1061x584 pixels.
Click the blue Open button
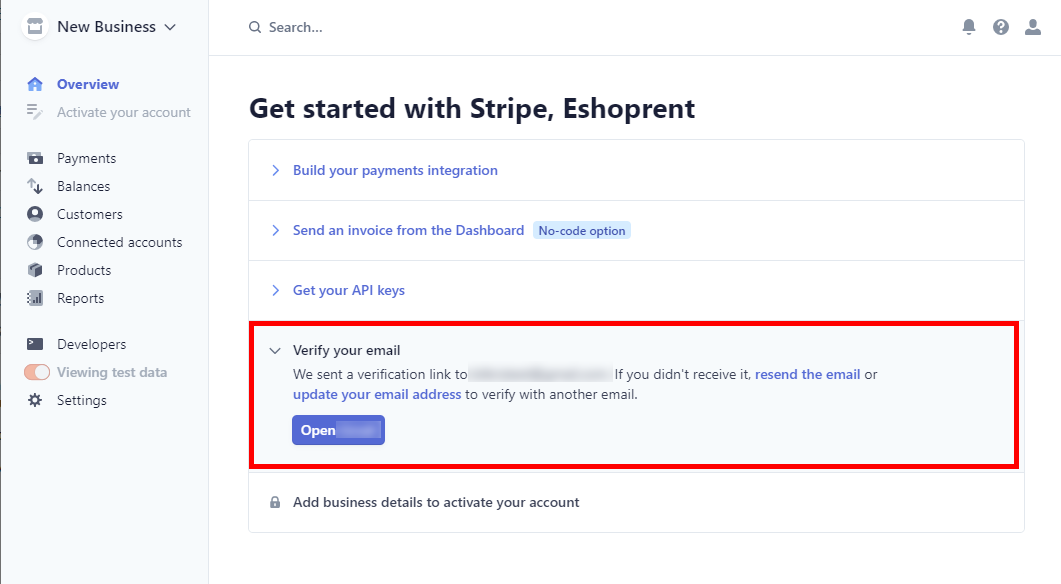click(338, 430)
